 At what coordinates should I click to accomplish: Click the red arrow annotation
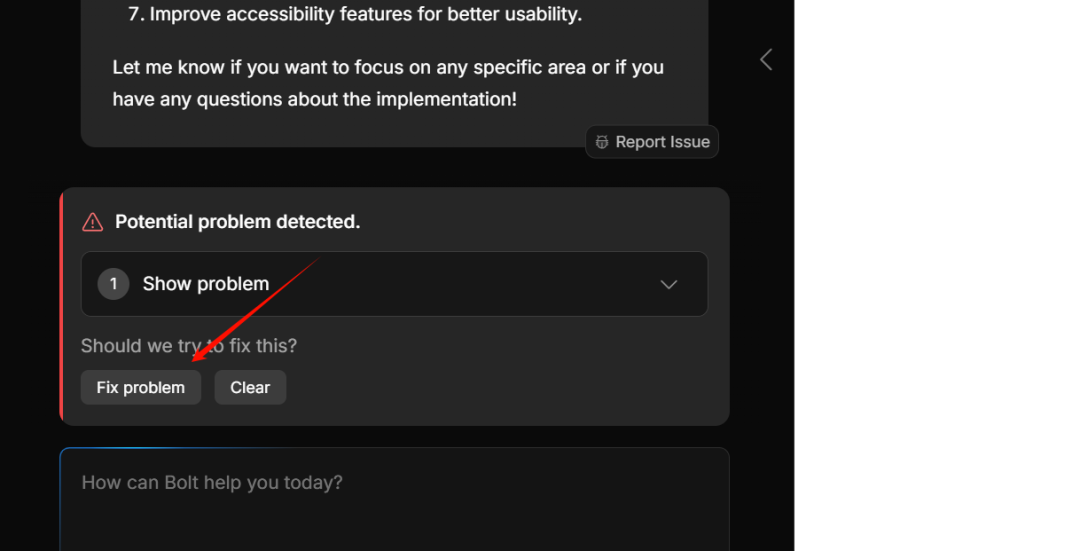255,310
